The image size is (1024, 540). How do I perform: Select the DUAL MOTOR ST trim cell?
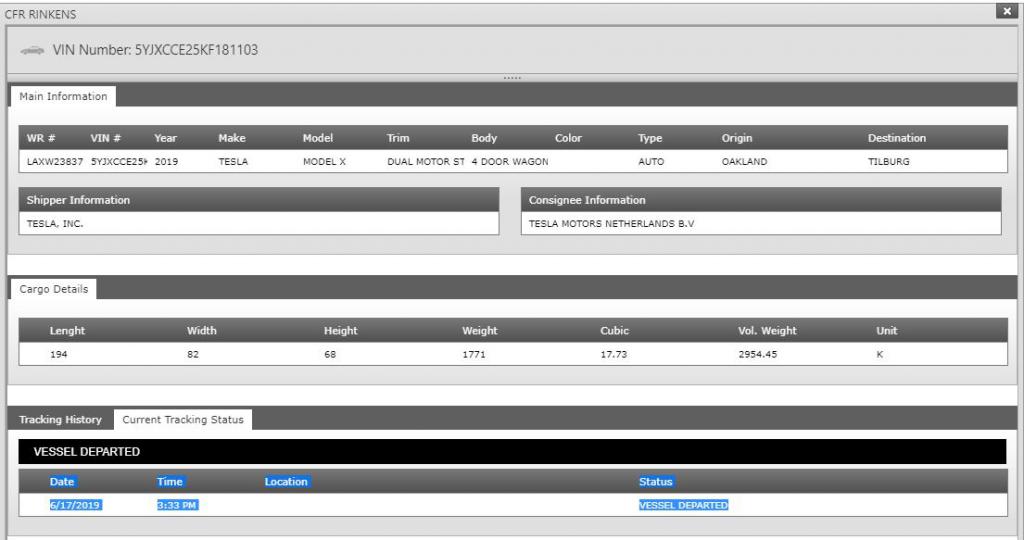(x=426, y=161)
